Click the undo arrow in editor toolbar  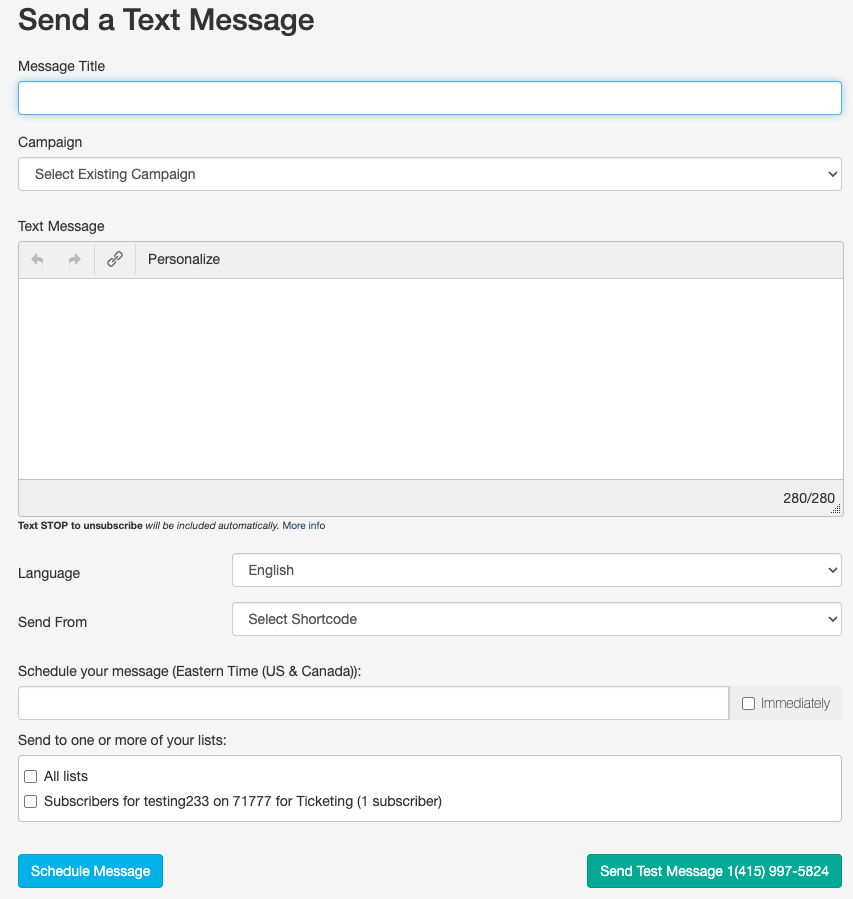coord(38,260)
